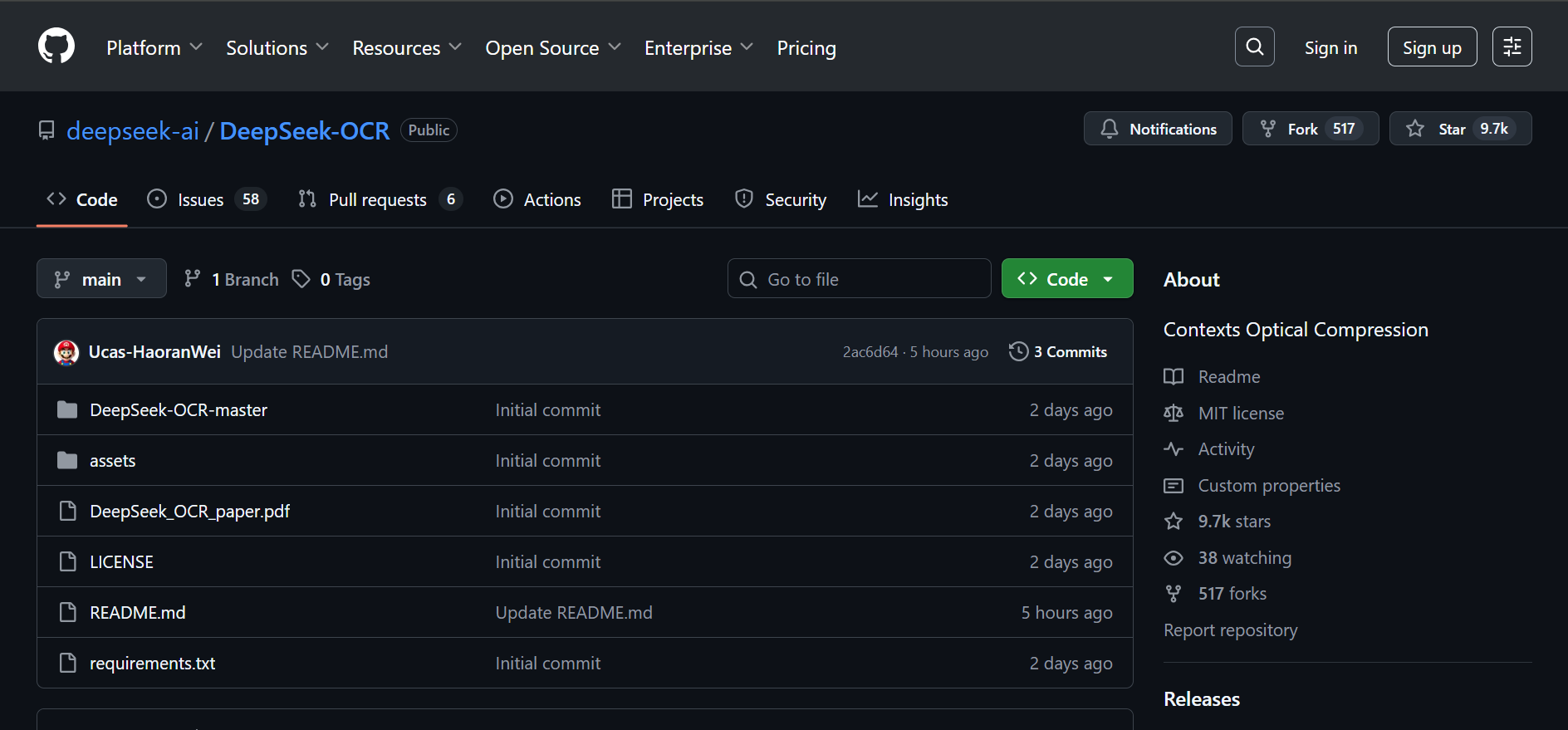Click Report repository link
1568x730 pixels.
point(1230,630)
